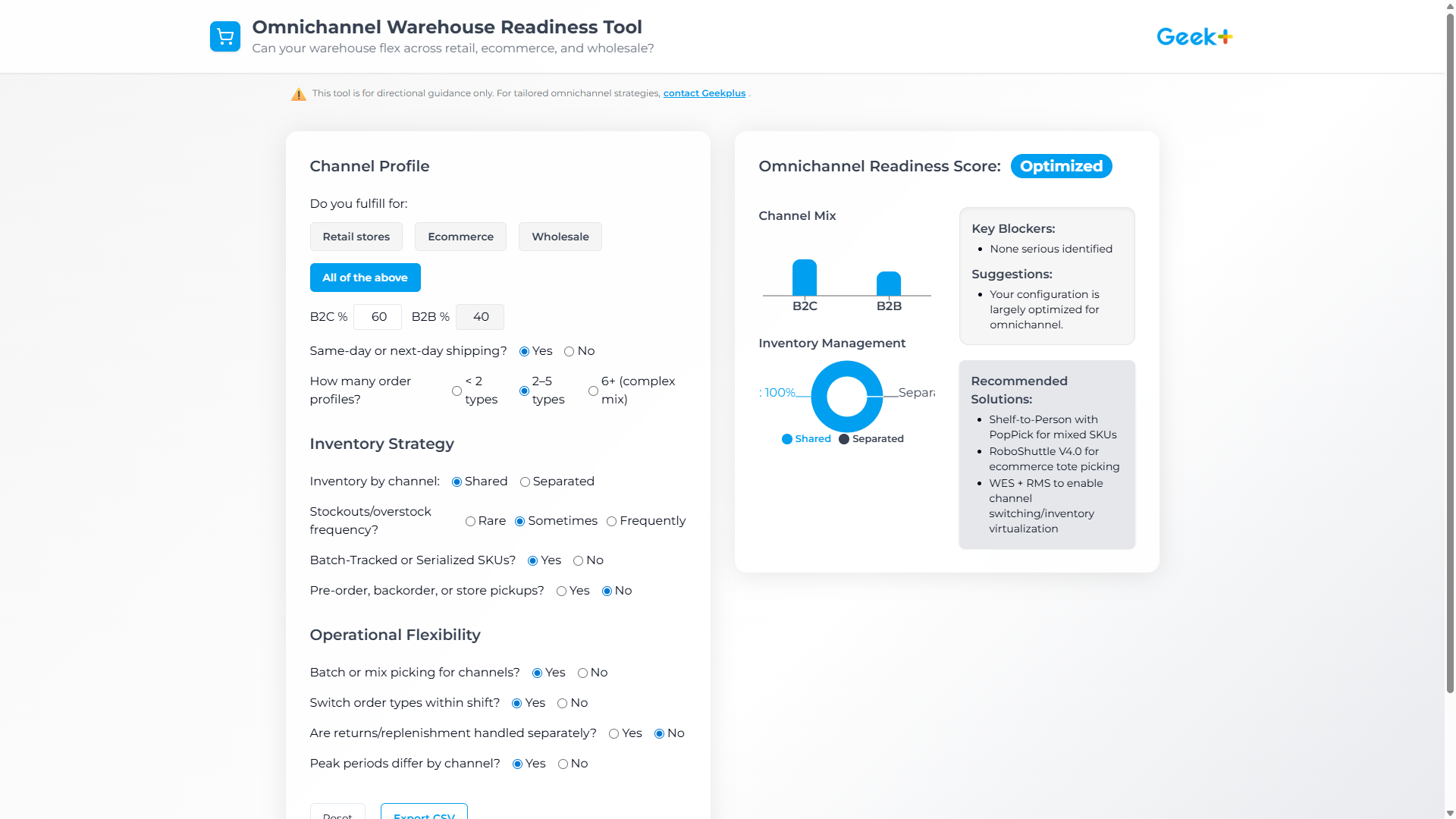Click the Ecommerce channel button
The height and width of the screenshot is (819, 1456).
pos(460,236)
